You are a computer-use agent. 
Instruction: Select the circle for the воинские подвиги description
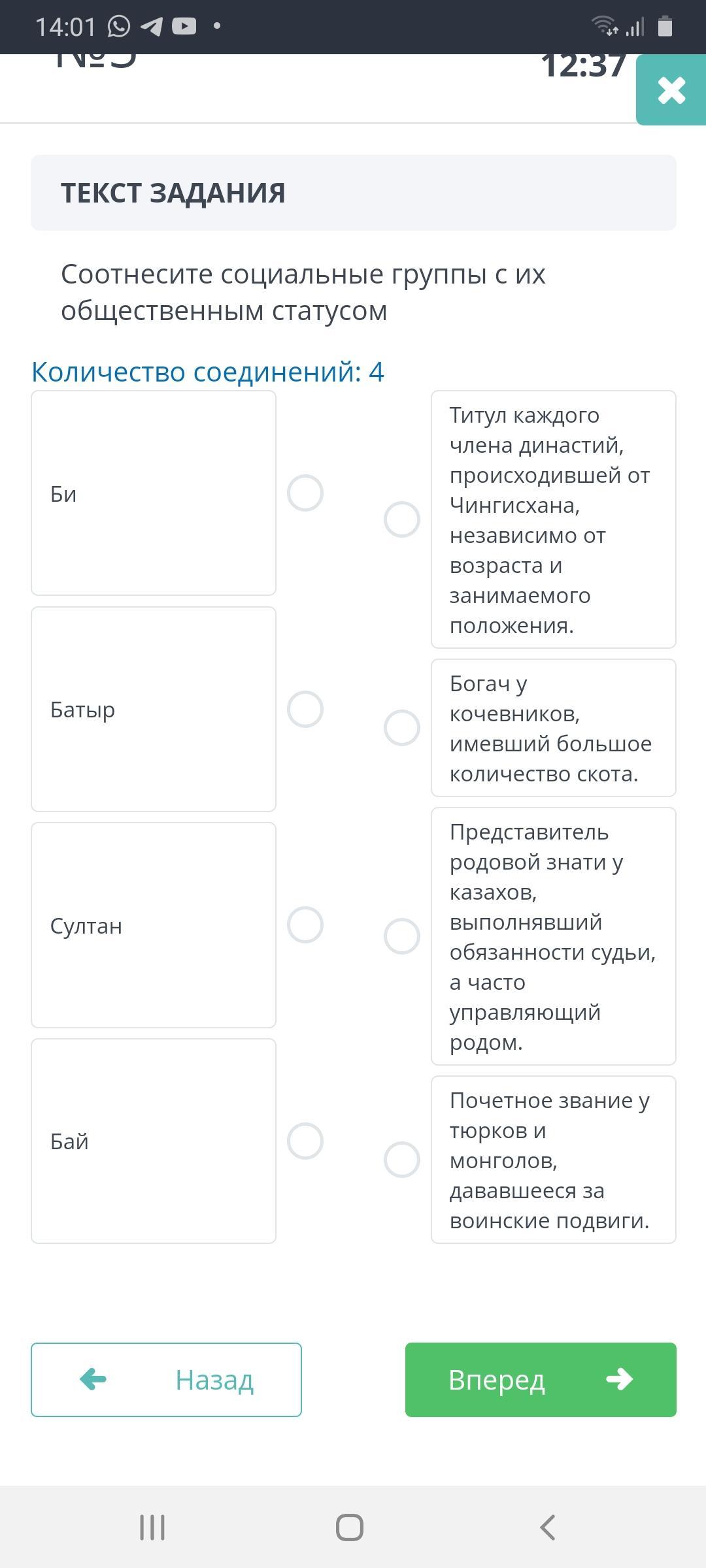[402, 1160]
